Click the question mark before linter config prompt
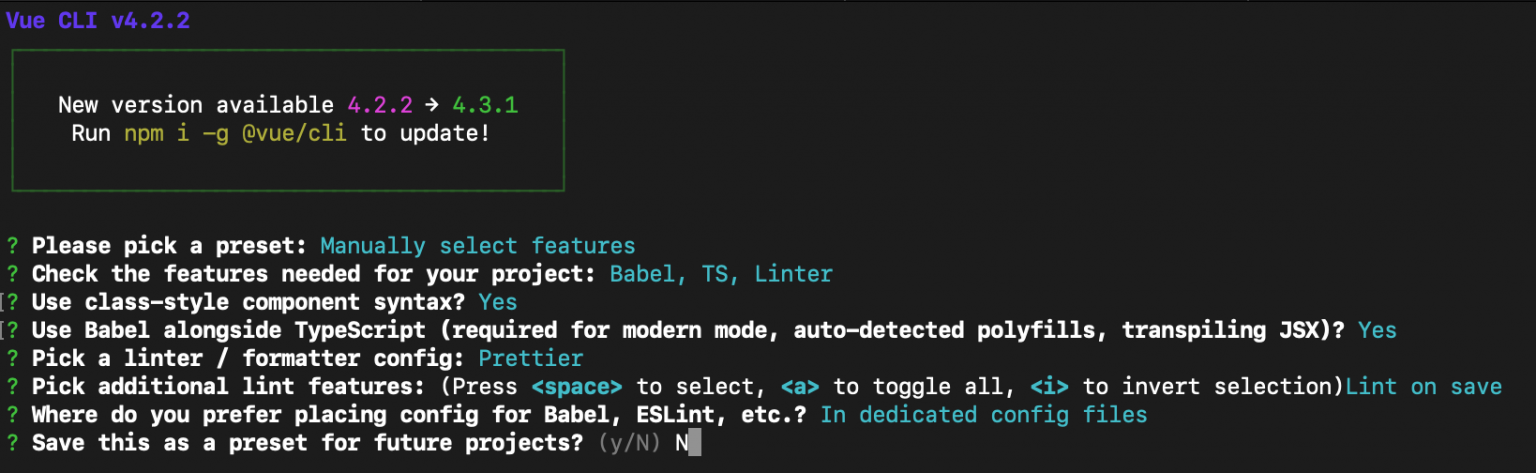 tap(13, 358)
